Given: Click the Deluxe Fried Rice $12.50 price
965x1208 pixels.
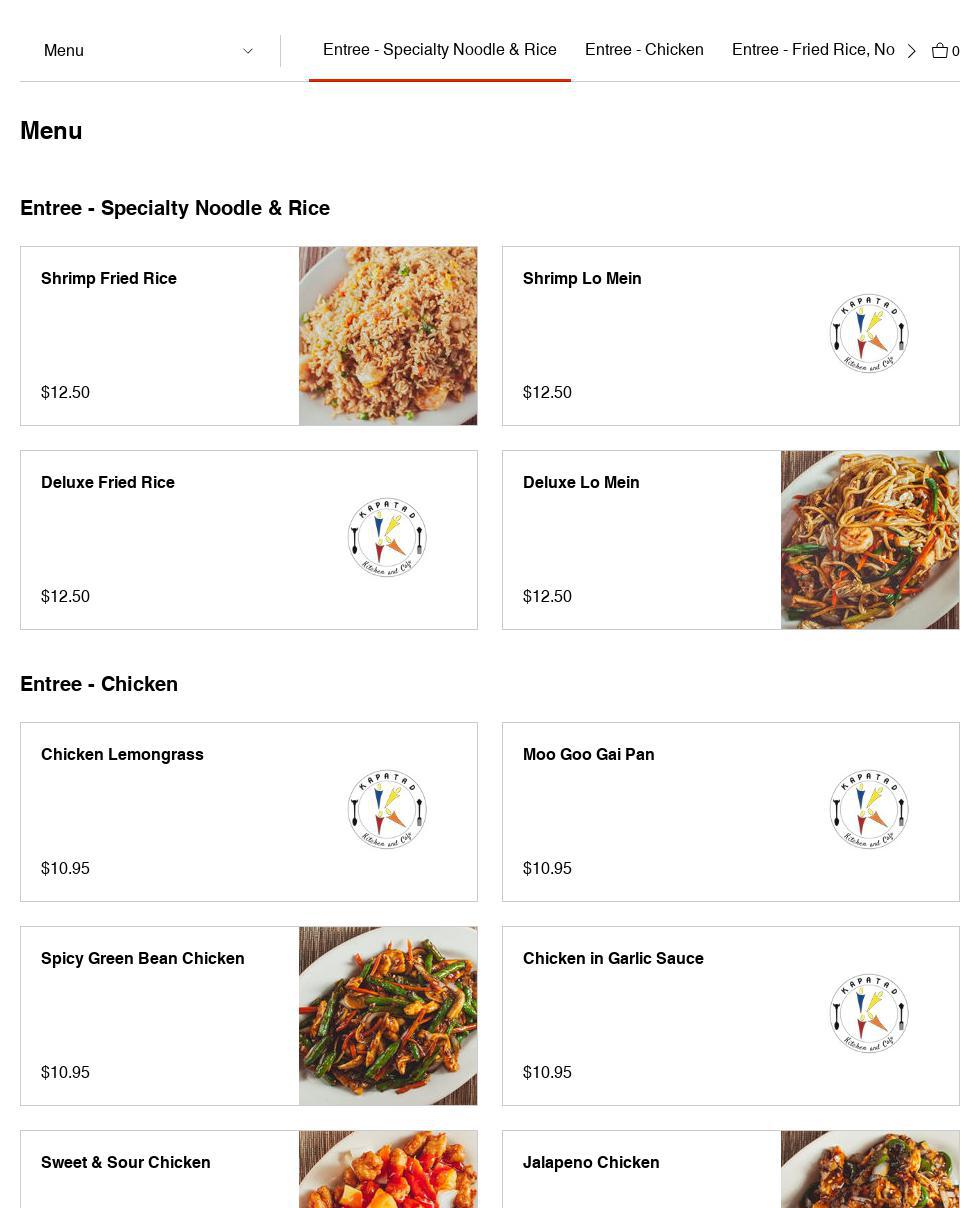Looking at the screenshot, I should pos(65,597).
